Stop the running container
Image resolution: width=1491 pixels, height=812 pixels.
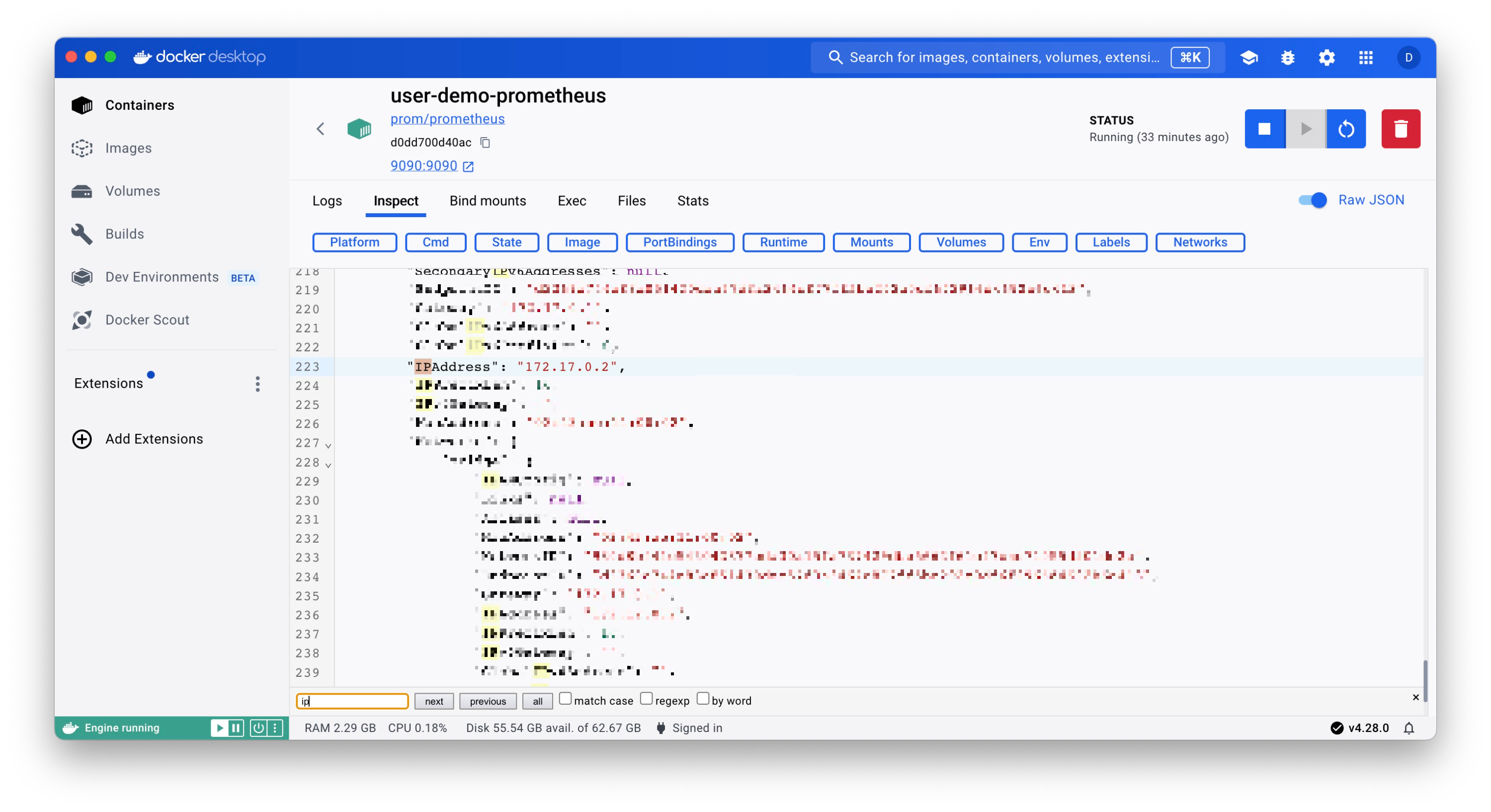pyautogui.click(x=1264, y=129)
